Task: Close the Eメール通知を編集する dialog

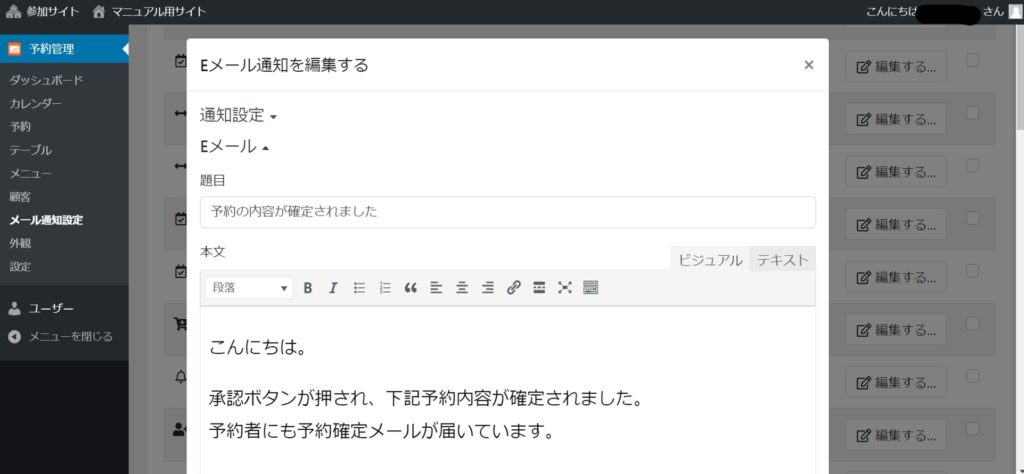Action: (809, 65)
